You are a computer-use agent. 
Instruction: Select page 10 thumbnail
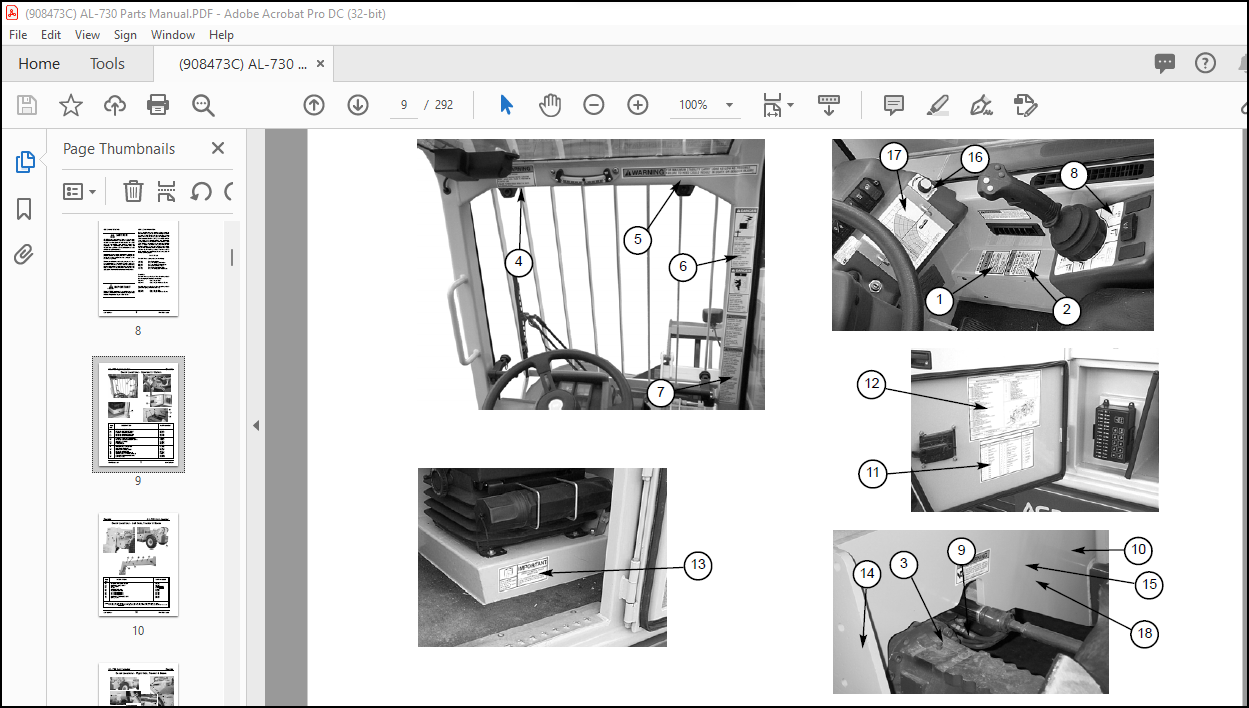click(x=138, y=564)
